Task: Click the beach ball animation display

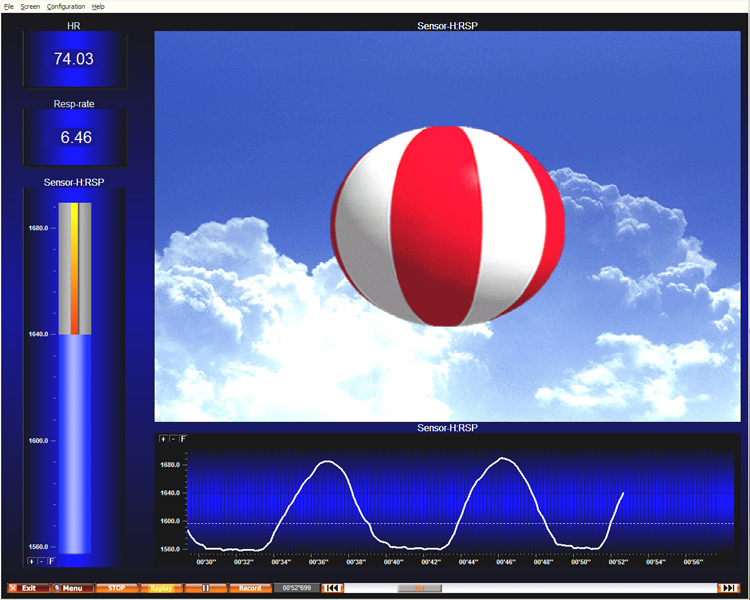Action: (447, 226)
